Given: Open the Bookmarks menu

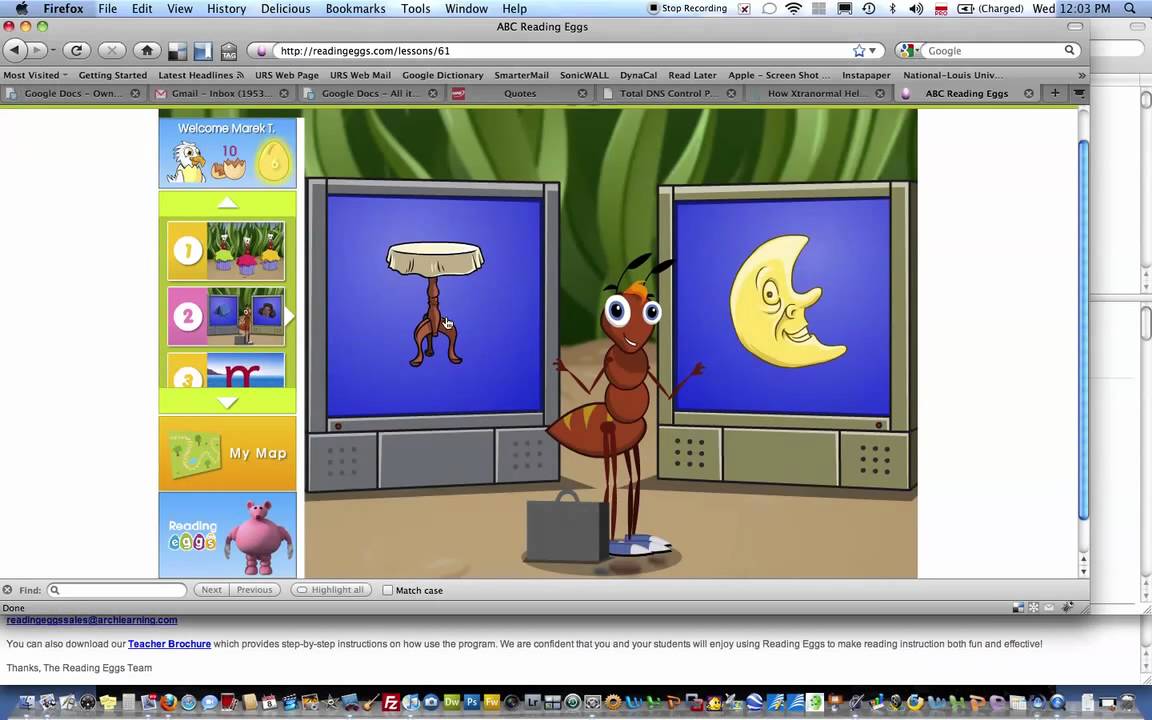Looking at the screenshot, I should 356,9.
